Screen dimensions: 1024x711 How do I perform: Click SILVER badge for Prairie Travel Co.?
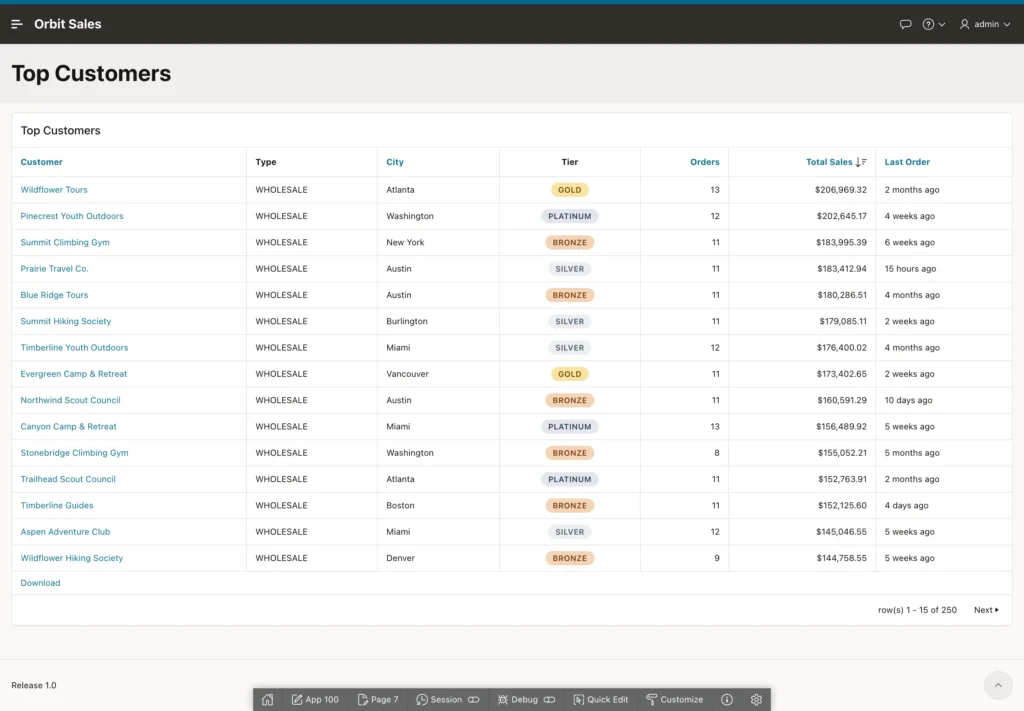569,268
